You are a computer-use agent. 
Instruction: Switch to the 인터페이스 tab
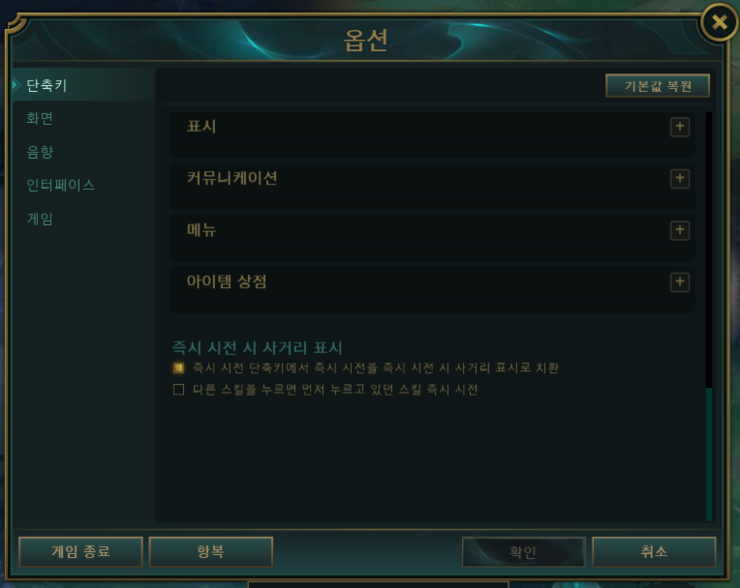[x=60, y=185]
